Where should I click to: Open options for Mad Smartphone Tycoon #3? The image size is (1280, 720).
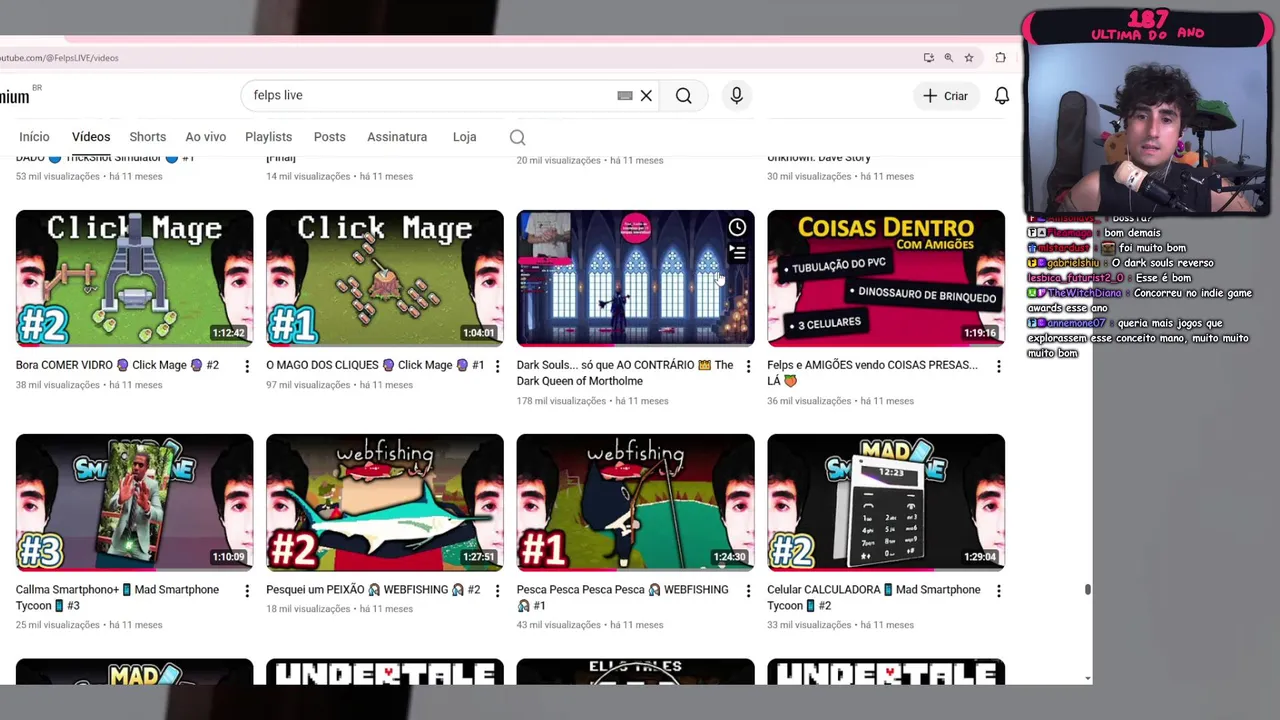(x=247, y=591)
